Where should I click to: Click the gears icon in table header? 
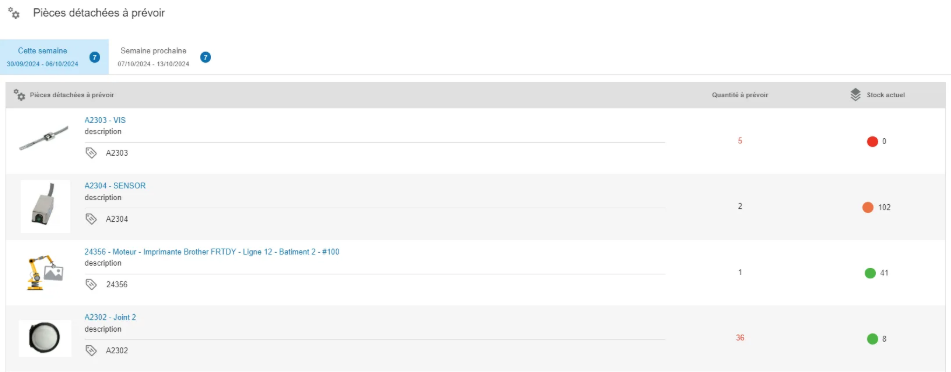19,95
